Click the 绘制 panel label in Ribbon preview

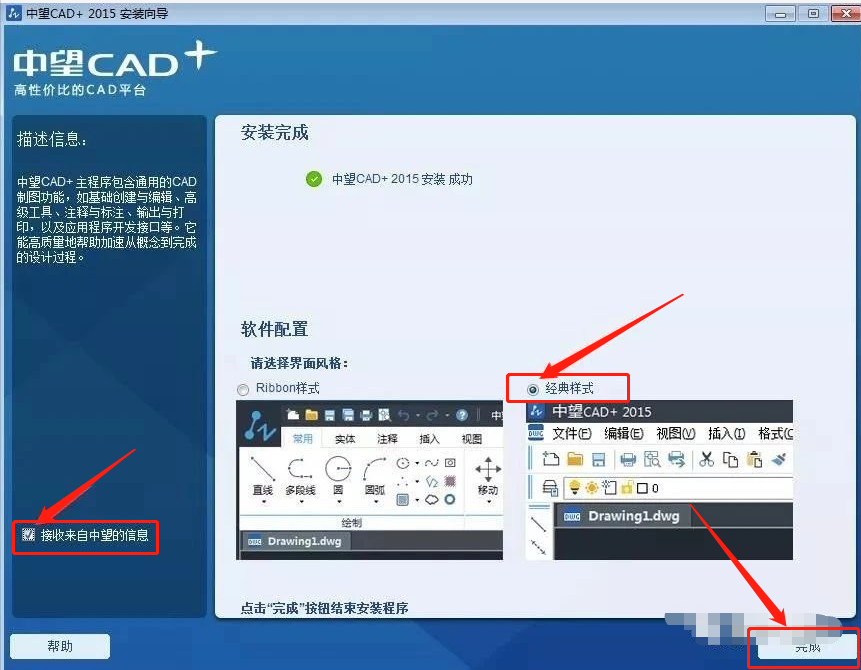click(351, 523)
